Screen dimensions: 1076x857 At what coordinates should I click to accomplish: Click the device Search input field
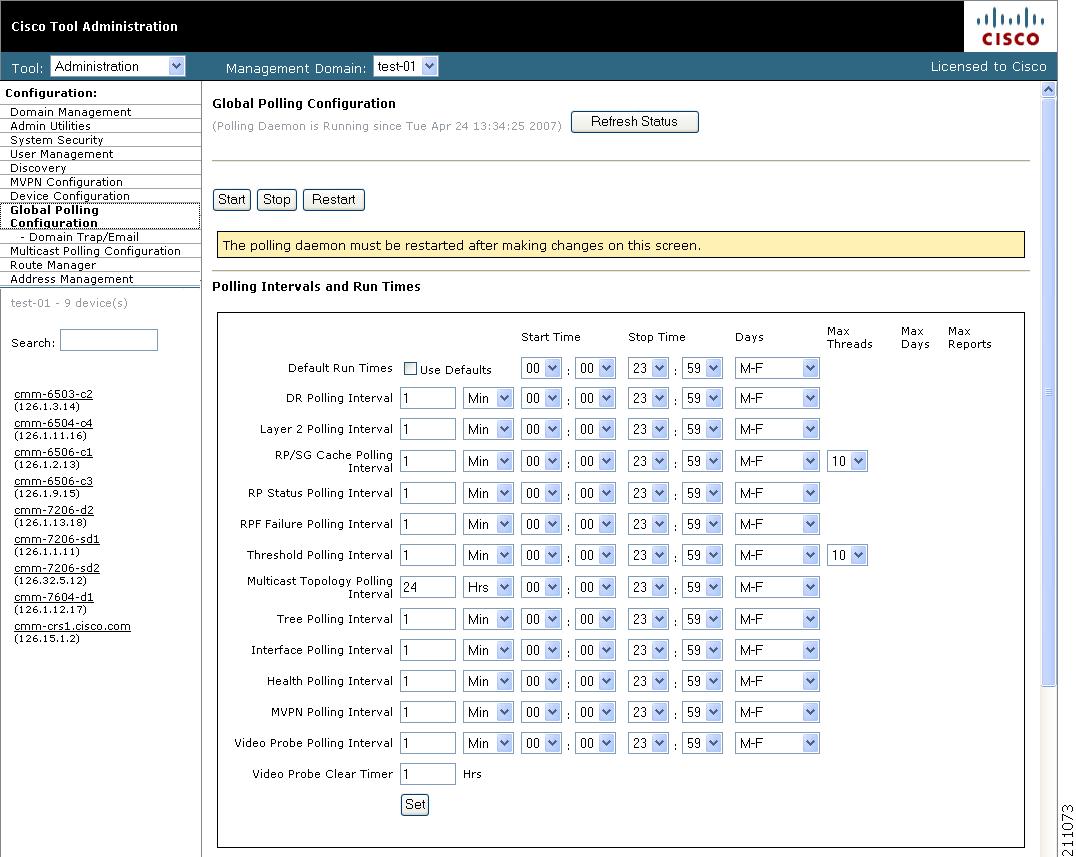pyautogui.click(x=108, y=341)
